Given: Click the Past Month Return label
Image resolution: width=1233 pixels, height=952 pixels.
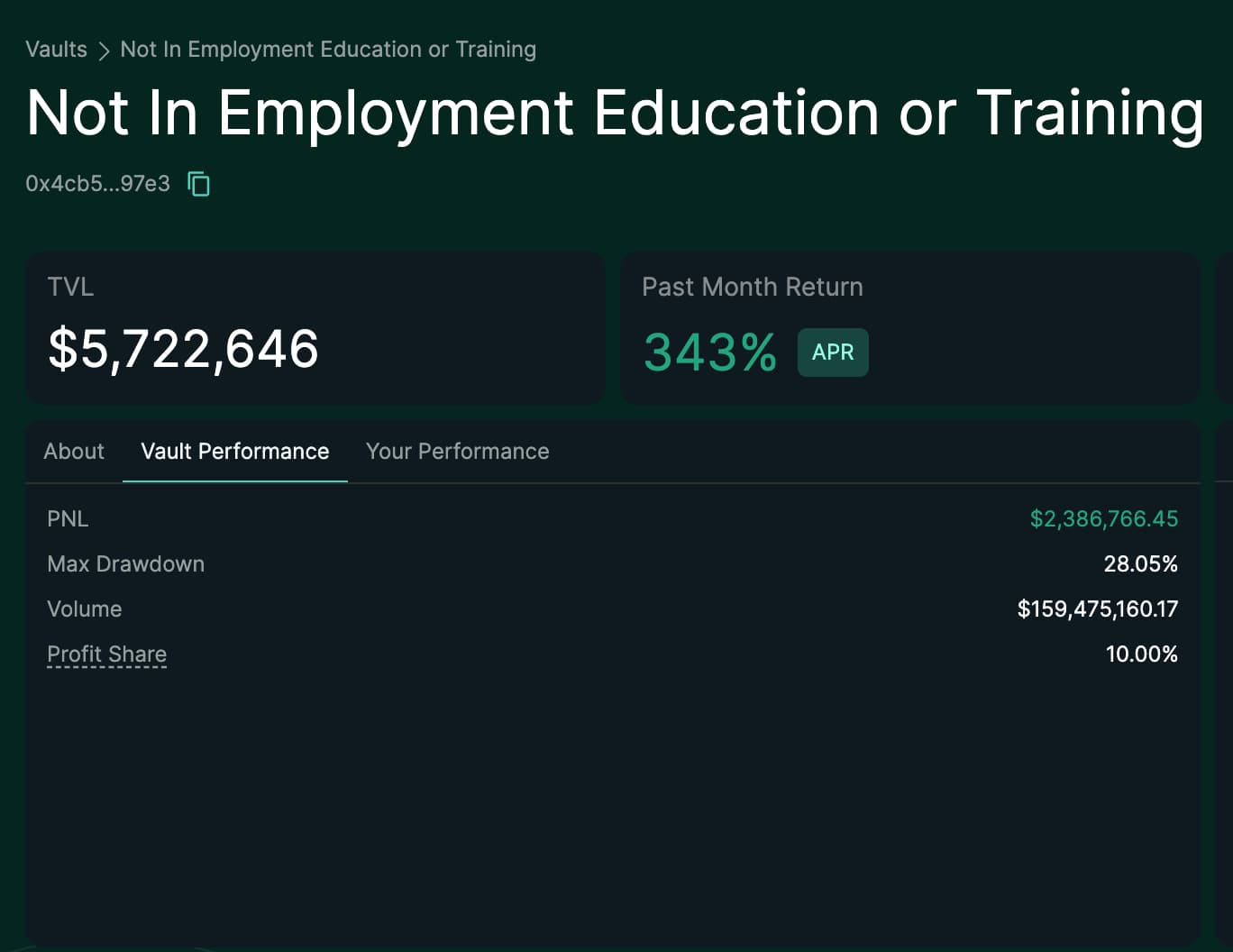Looking at the screenshot, I should [x=752, y=287].
